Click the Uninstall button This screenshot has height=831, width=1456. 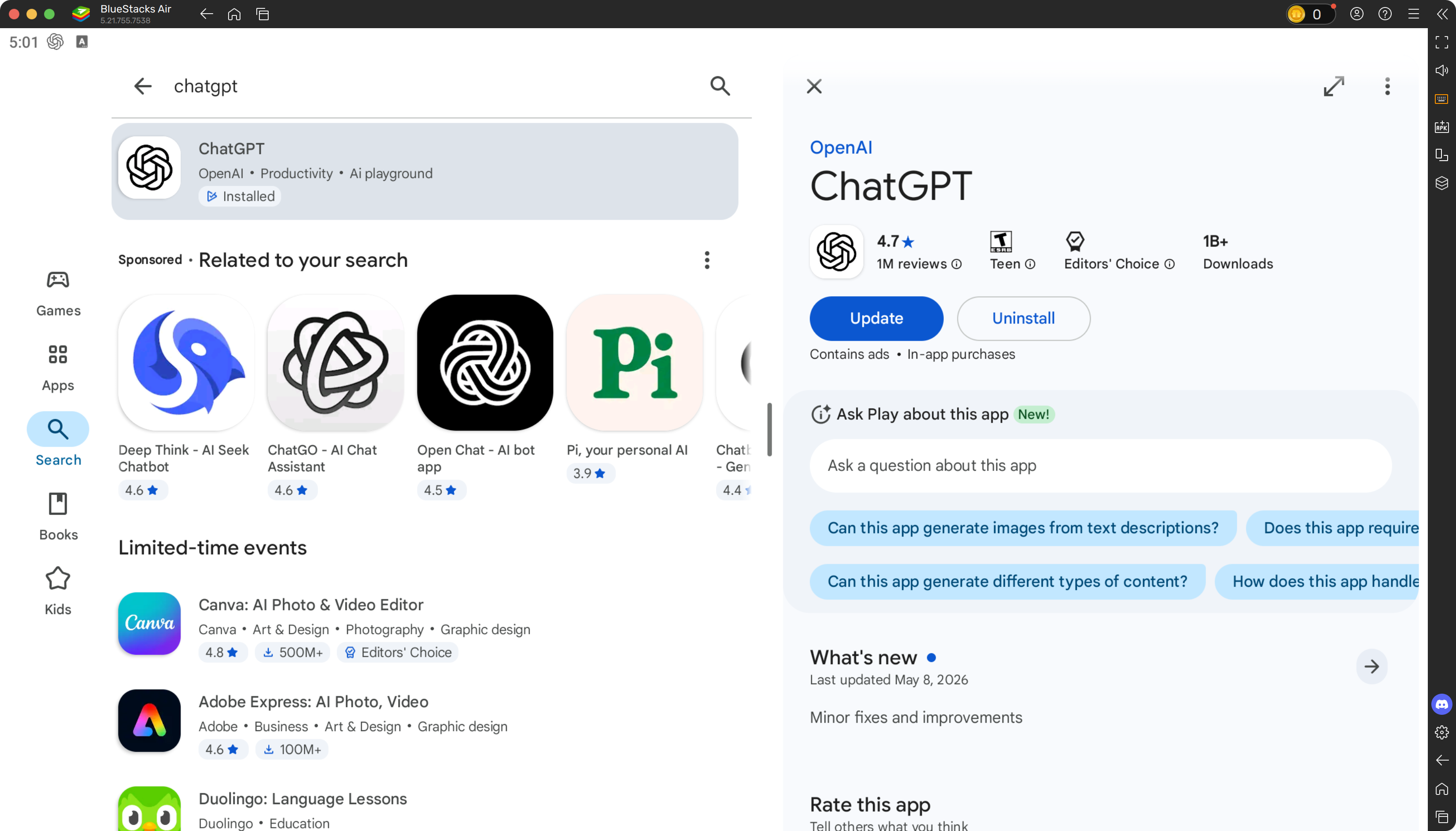click(1023, 319)
